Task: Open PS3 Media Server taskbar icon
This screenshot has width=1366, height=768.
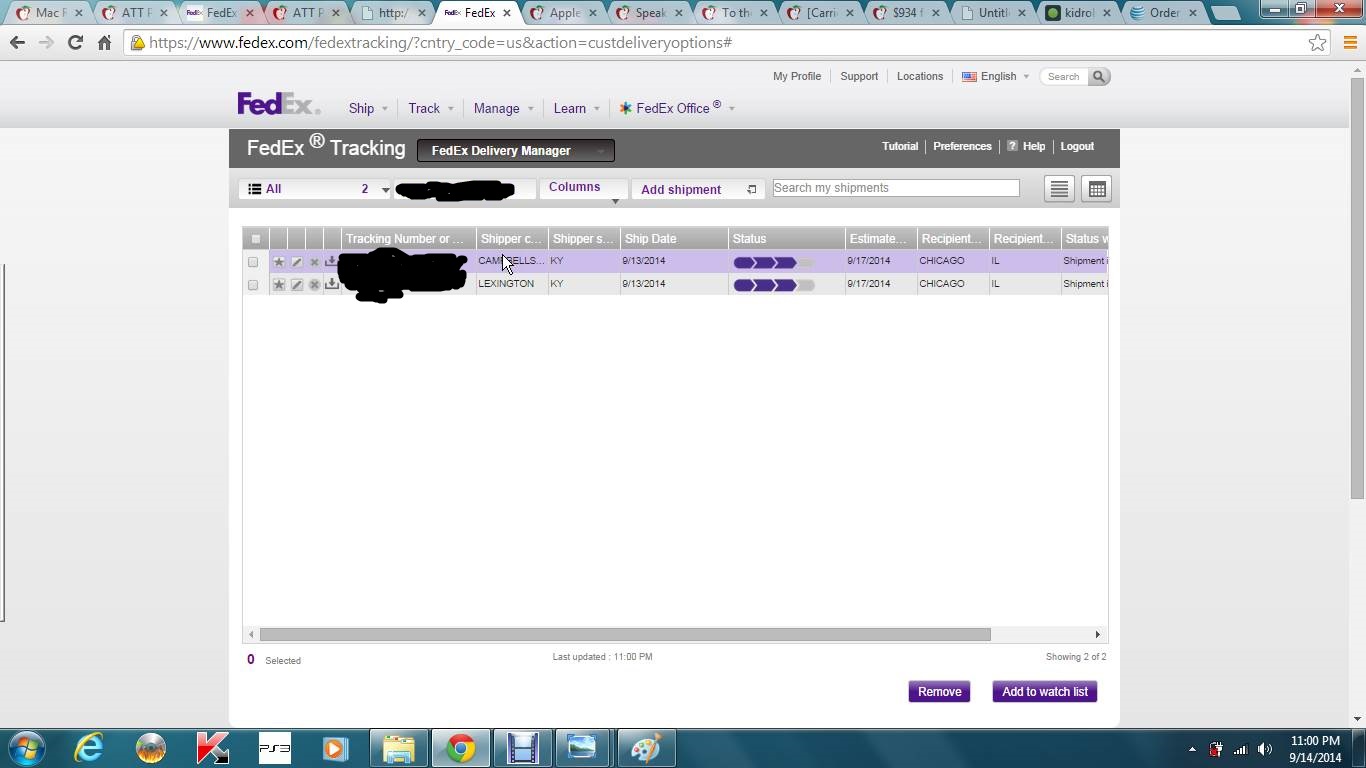Action: (x=274, y=748)
